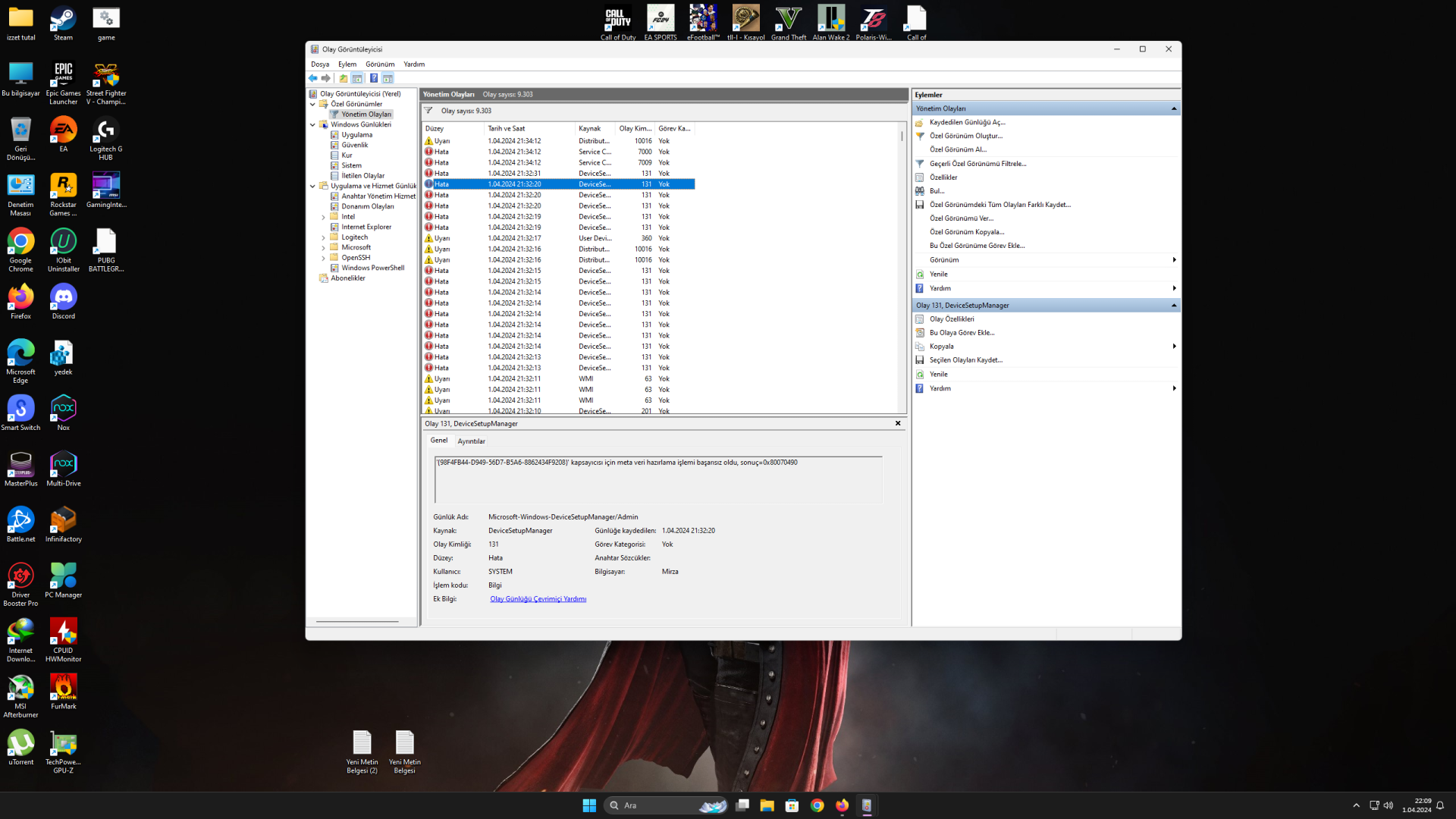Switch to the Ayrıntılar tab
This screenshot has height=819, width=1456.
(x=471, y=441)
